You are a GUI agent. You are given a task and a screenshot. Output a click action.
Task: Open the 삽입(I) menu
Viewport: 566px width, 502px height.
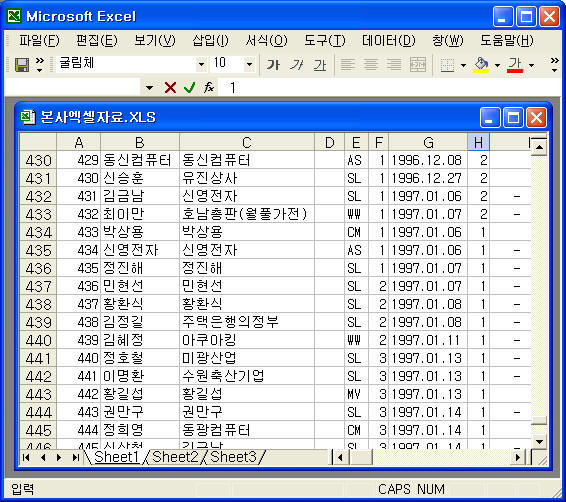(210, 40)
